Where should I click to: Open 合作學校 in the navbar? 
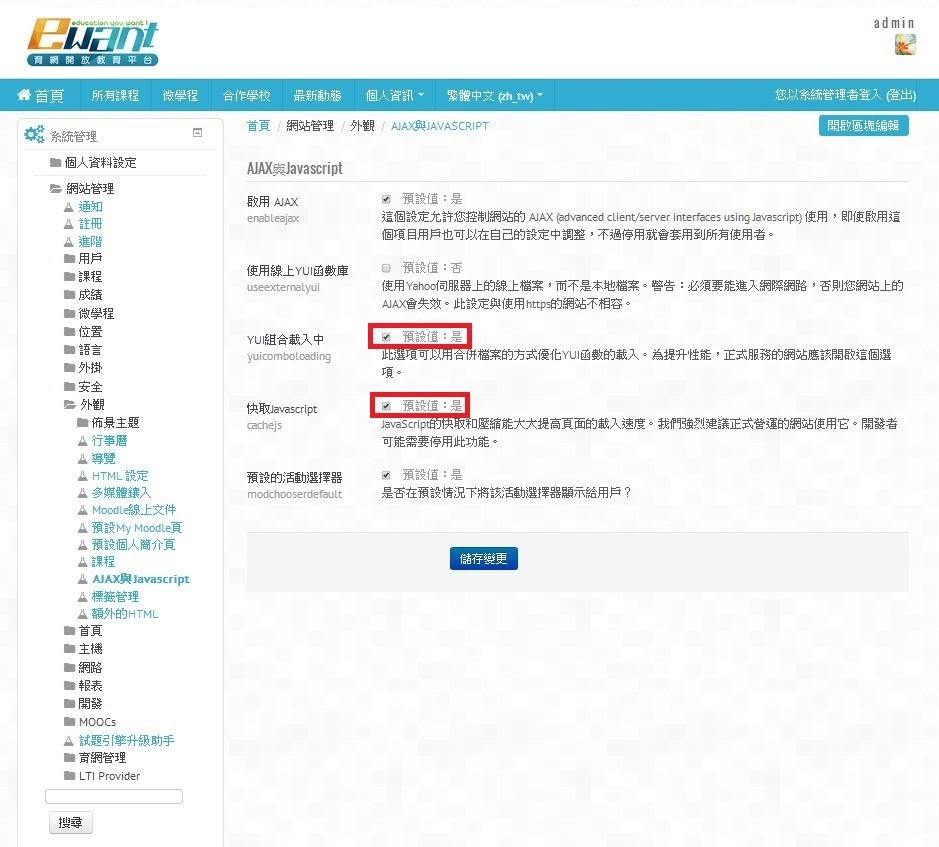pyautogui.click(x=246, y=95)
